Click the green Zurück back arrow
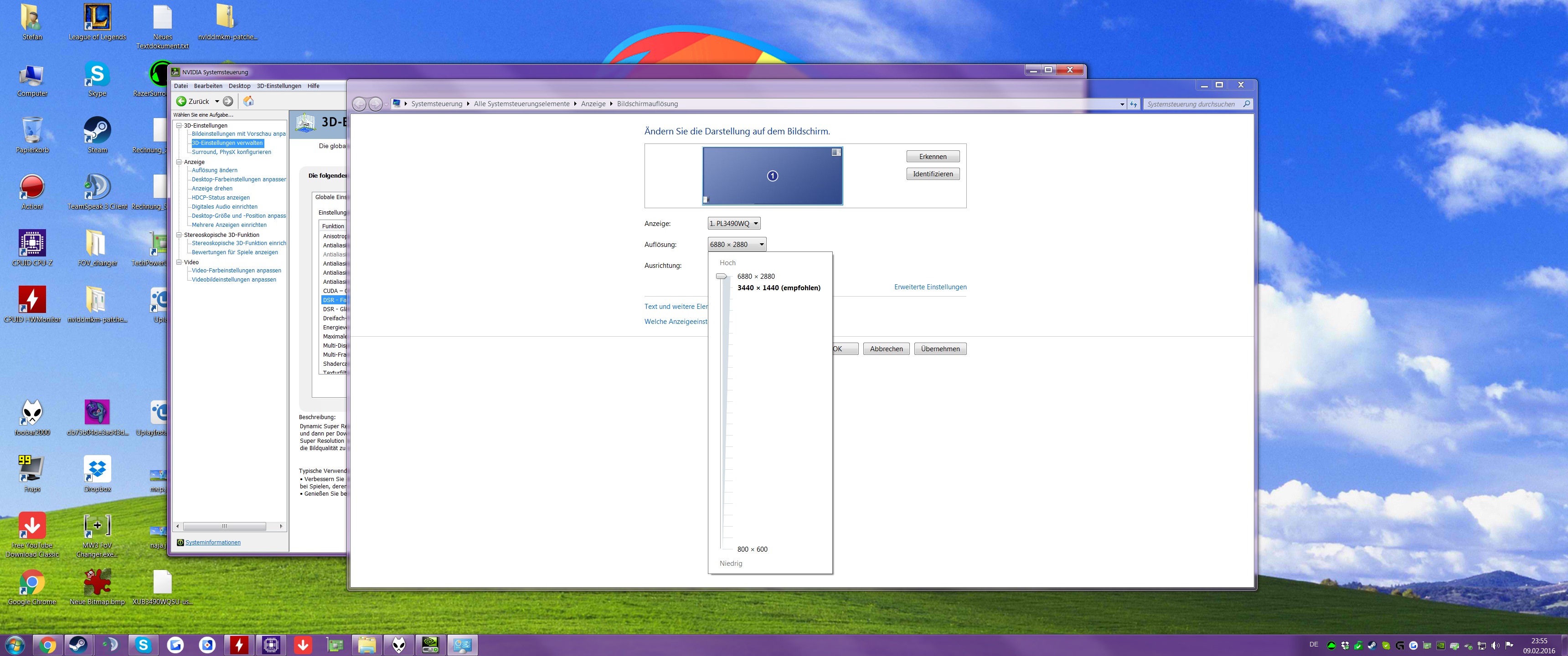The image size is (1568, 656). point(181,101)
